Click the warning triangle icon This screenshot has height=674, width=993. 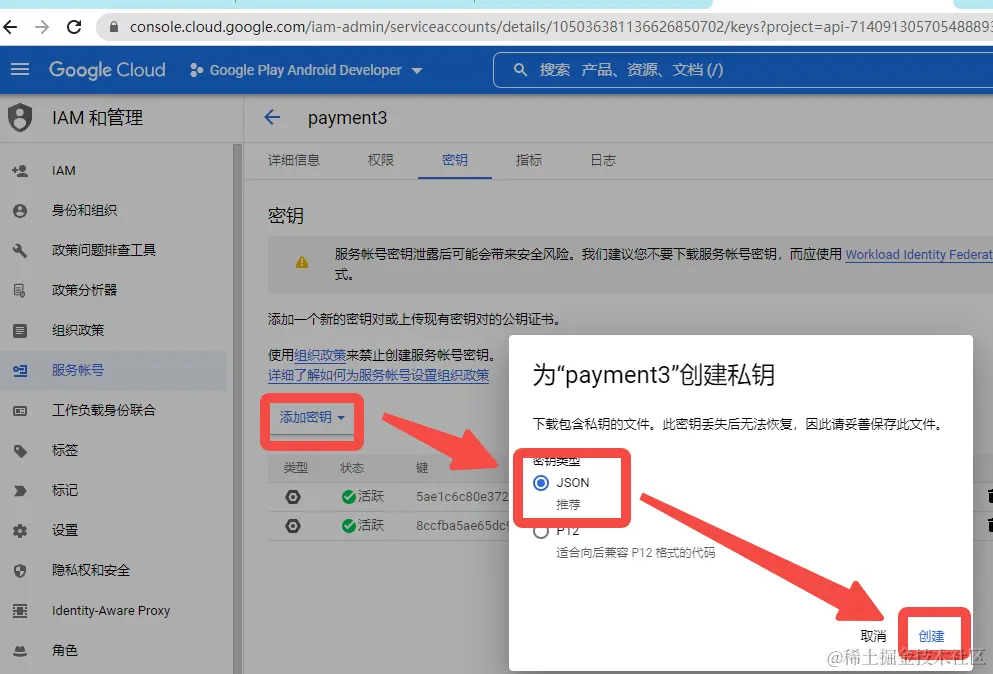click(x=302, y=262)
